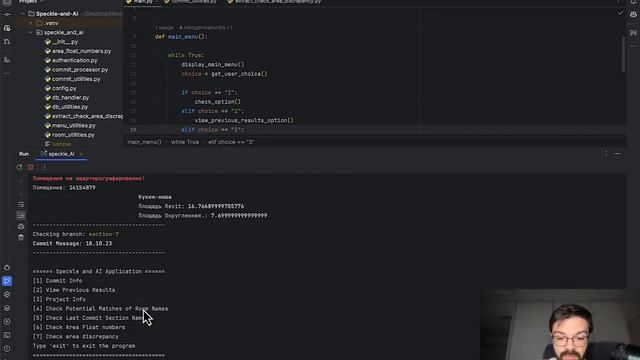Image resolution: width=640 pixels, height=360 pixels.
Task: Jump down the stack trace arrow
Action: [21, 193]
